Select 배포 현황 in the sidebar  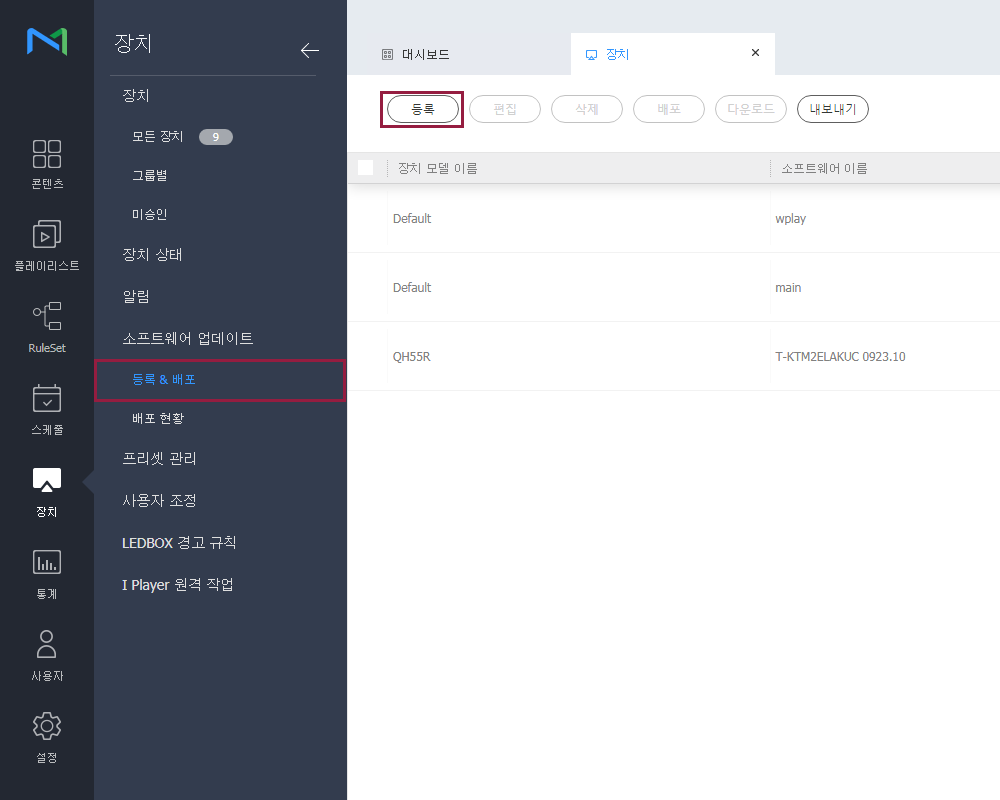(158, 418)
